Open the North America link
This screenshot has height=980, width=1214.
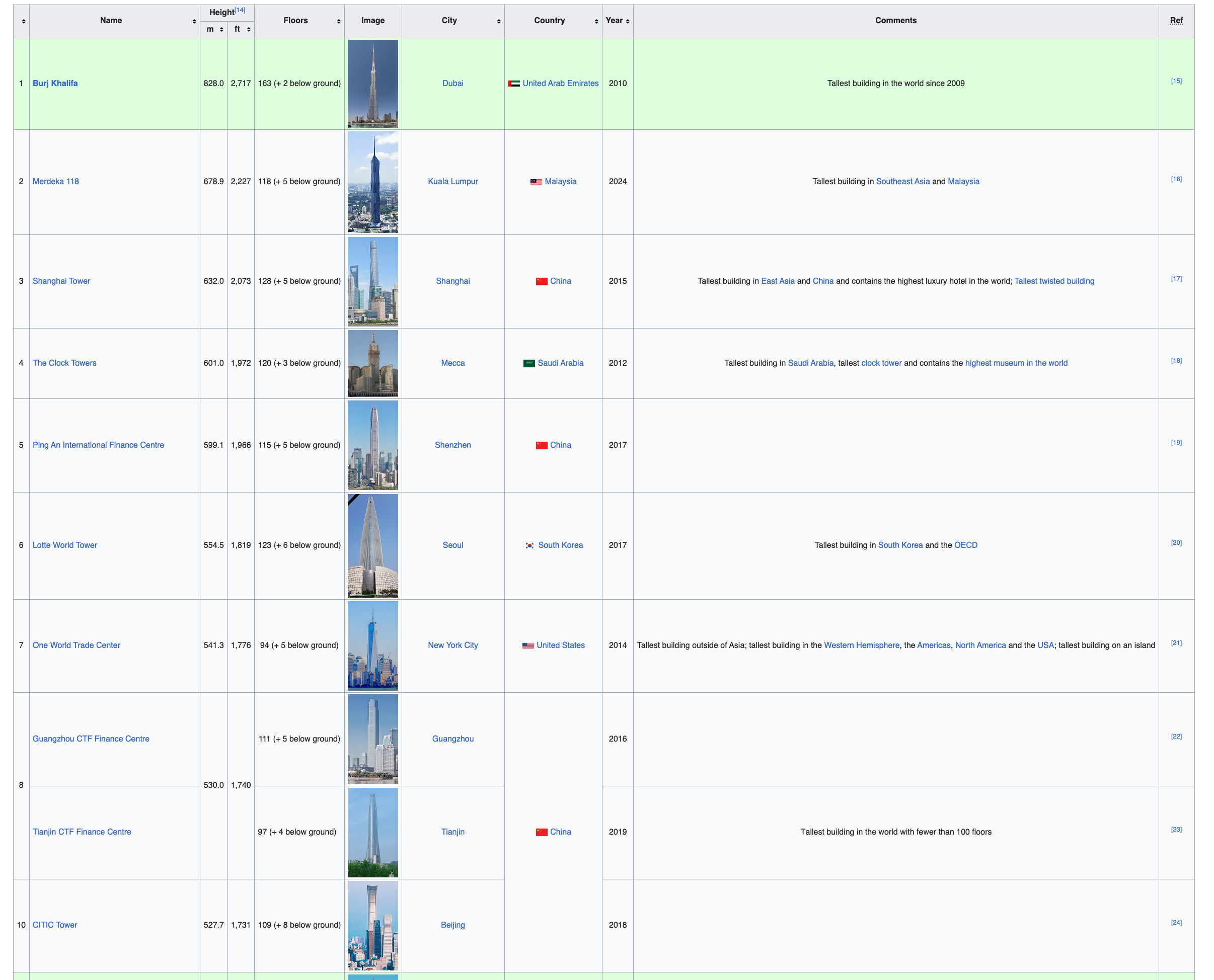click(980, 645)
